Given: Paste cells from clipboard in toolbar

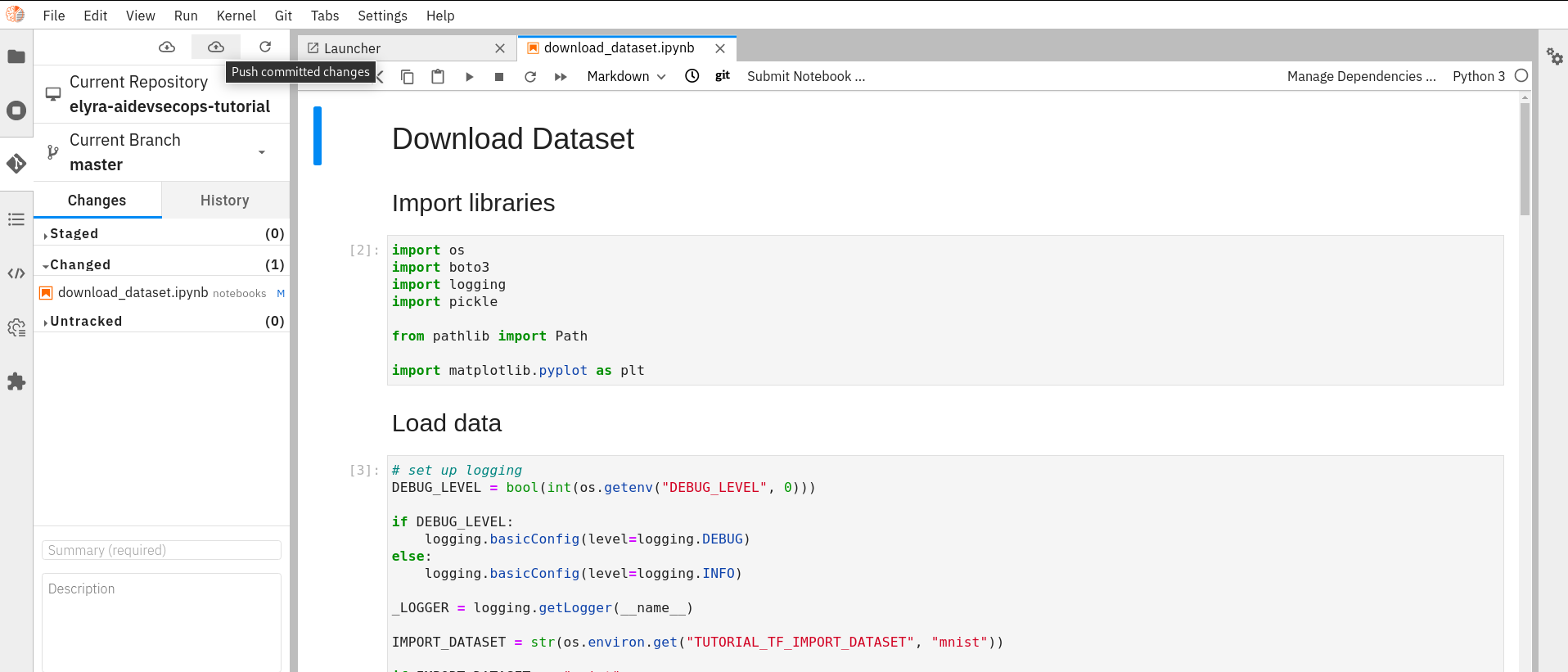Looking at the screenshot, I should tap(438, 76).
